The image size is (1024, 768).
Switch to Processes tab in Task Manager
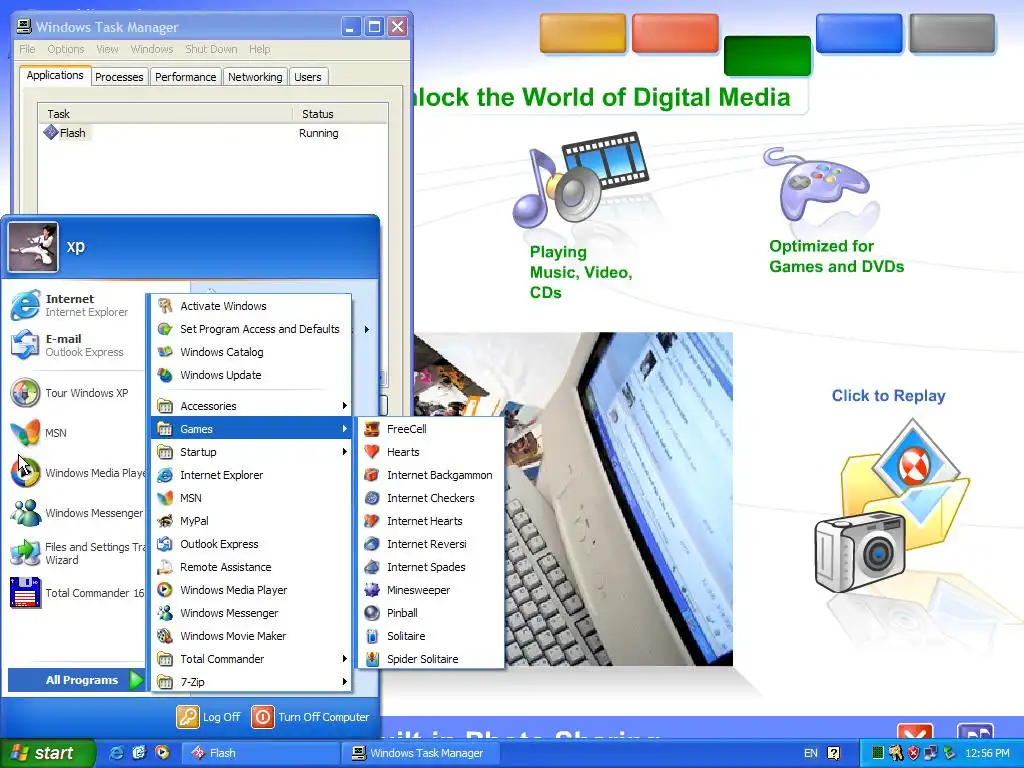pyautogui.click(x=119, y=77)
